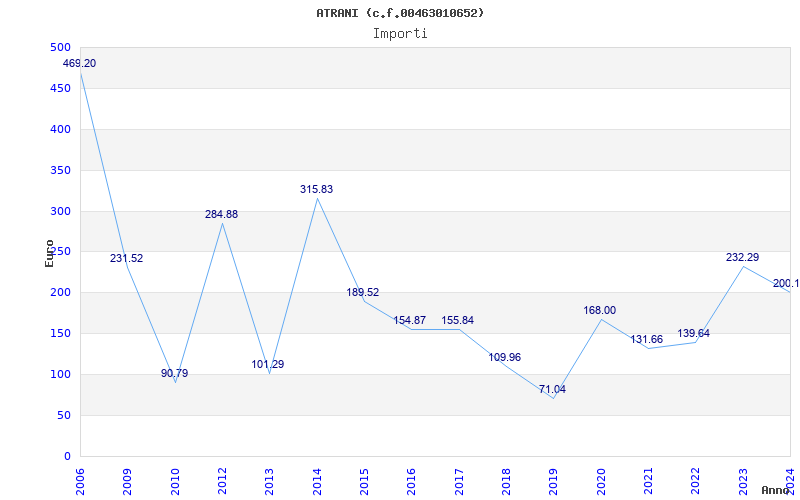The image size is (800, 500).
Task: Click the 2023 year axis label
Action: (x=743, y=483)
